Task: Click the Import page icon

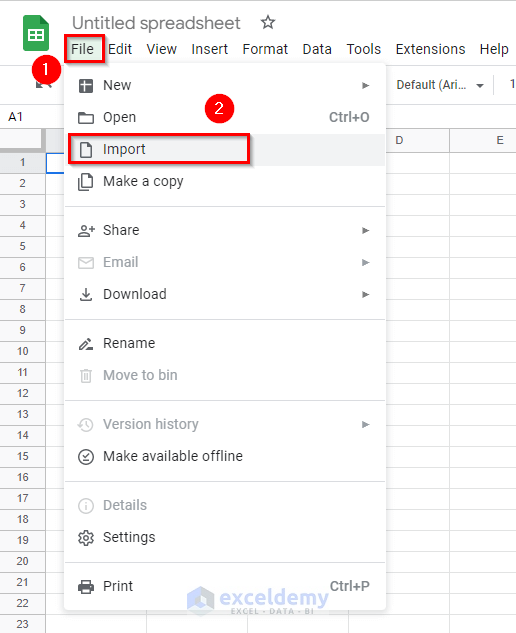Action: tap(86, 149)
